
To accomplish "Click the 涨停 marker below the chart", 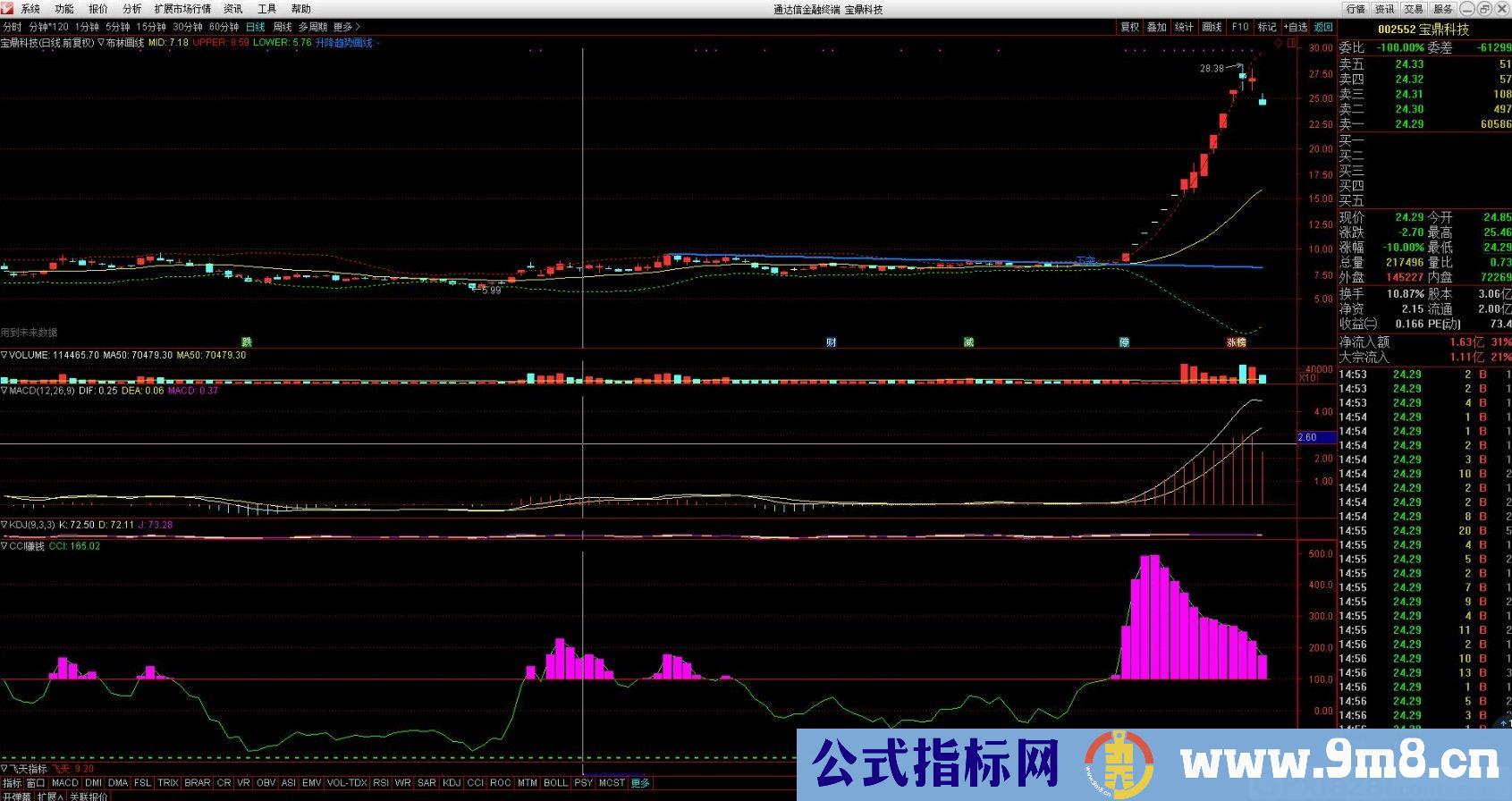I will (1236, 342).
